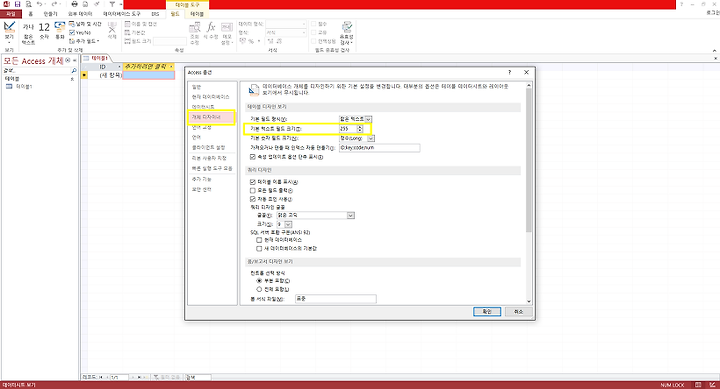The width and height of the screenshot is (720, 389).
Task: Click the Print icon in quick access toolbar
Action: pyautogui.click(x=74, y=4)
